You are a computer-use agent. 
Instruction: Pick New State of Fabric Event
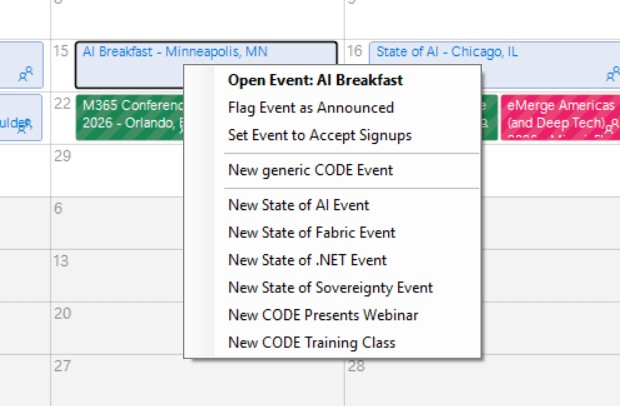[x=311, y=232]
